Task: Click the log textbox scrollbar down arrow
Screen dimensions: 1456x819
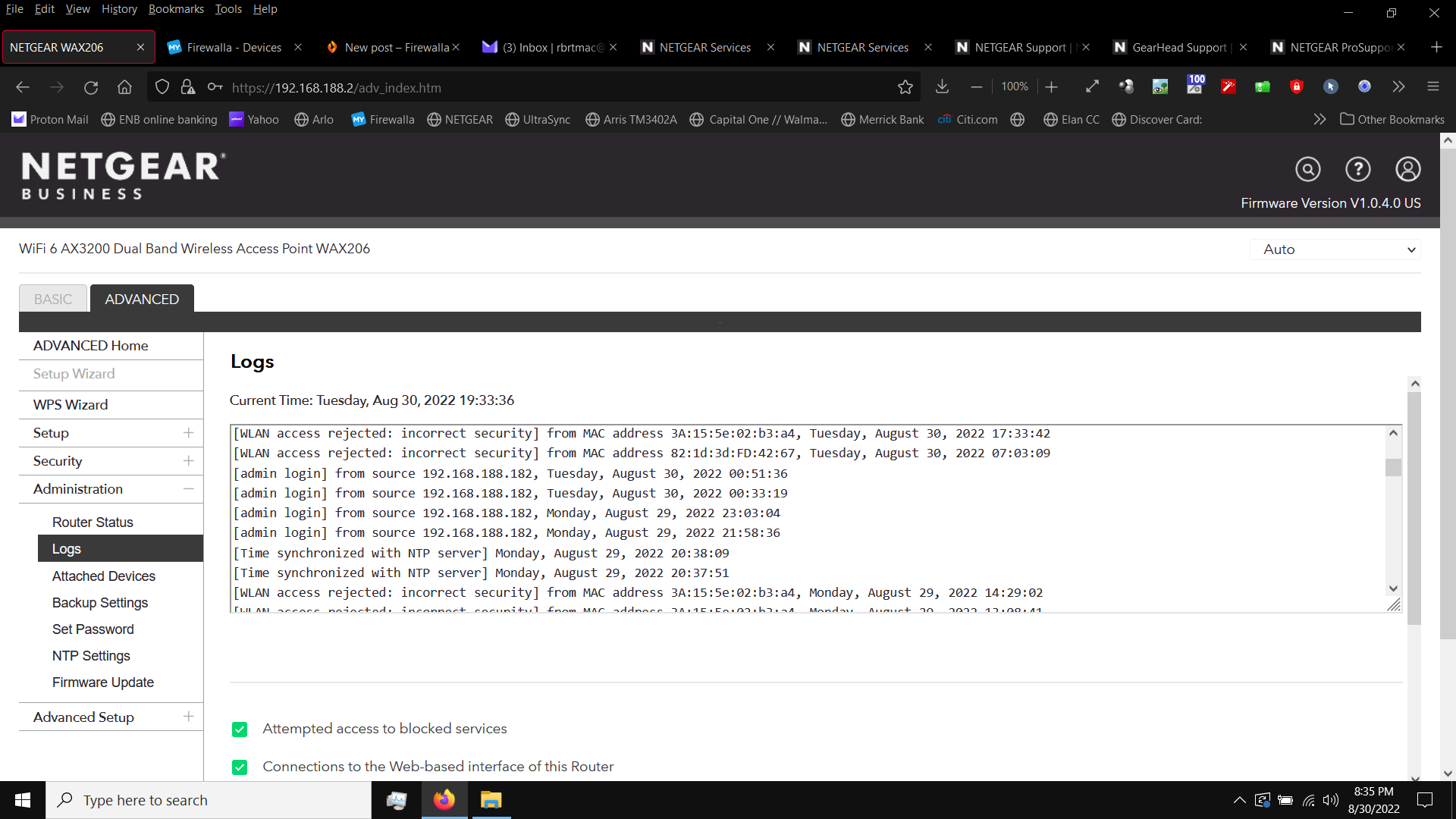Action: pyautogui.click(x=1393, y=588)
